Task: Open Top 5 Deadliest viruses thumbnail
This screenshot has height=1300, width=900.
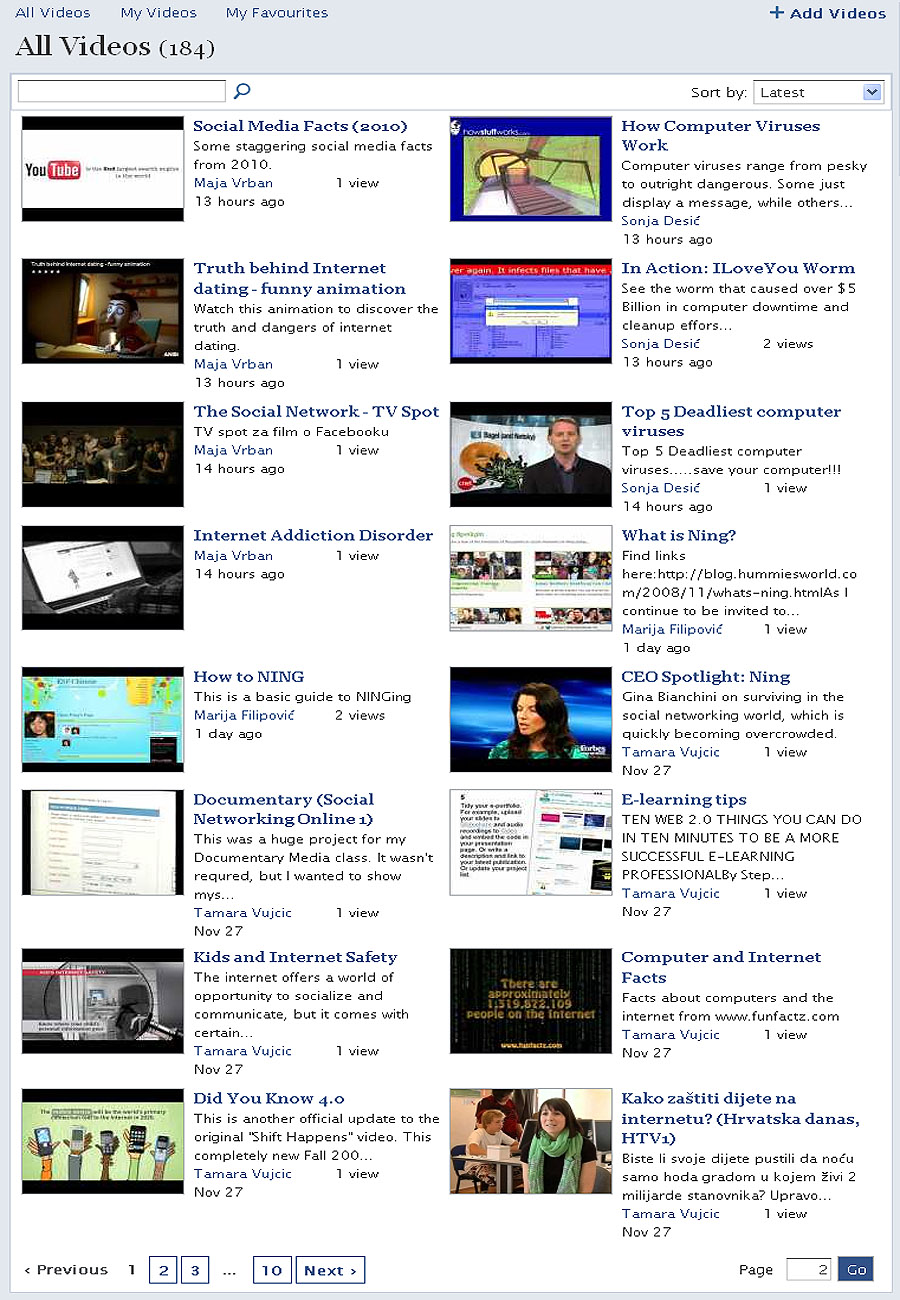Action: (531, 455)
